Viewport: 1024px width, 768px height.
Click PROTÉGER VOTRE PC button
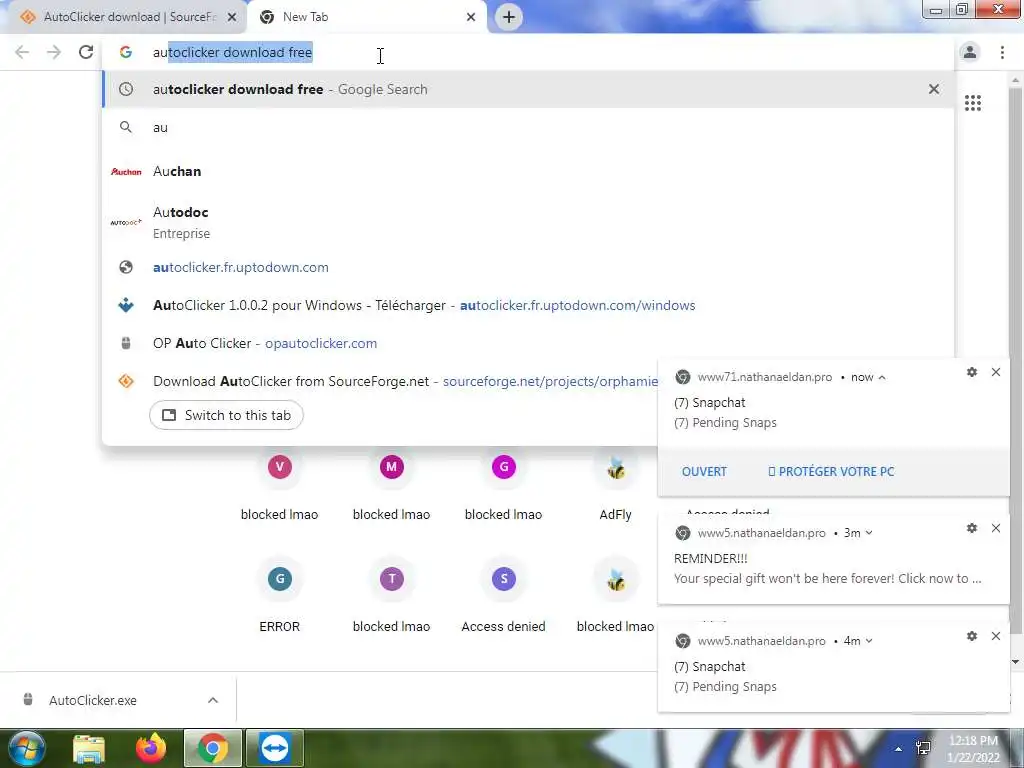coord(831,472)
